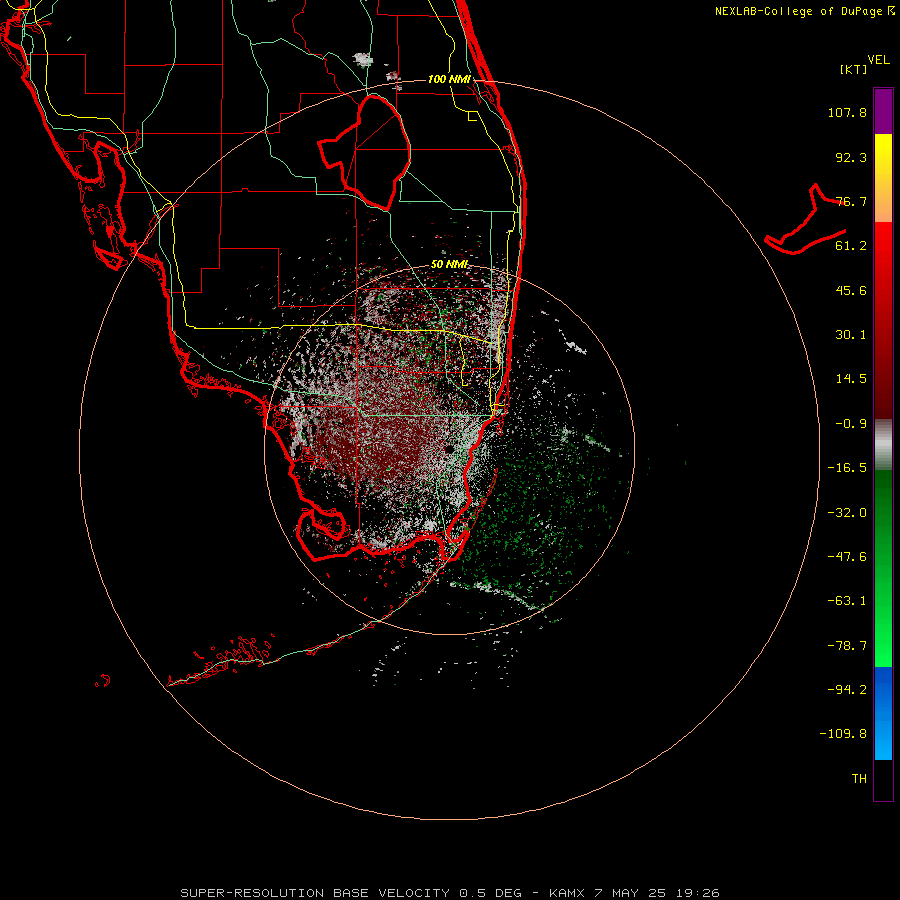Click the 100 NMI range ring label
Viewport: 900px width, 900px height.
(449, 79)
